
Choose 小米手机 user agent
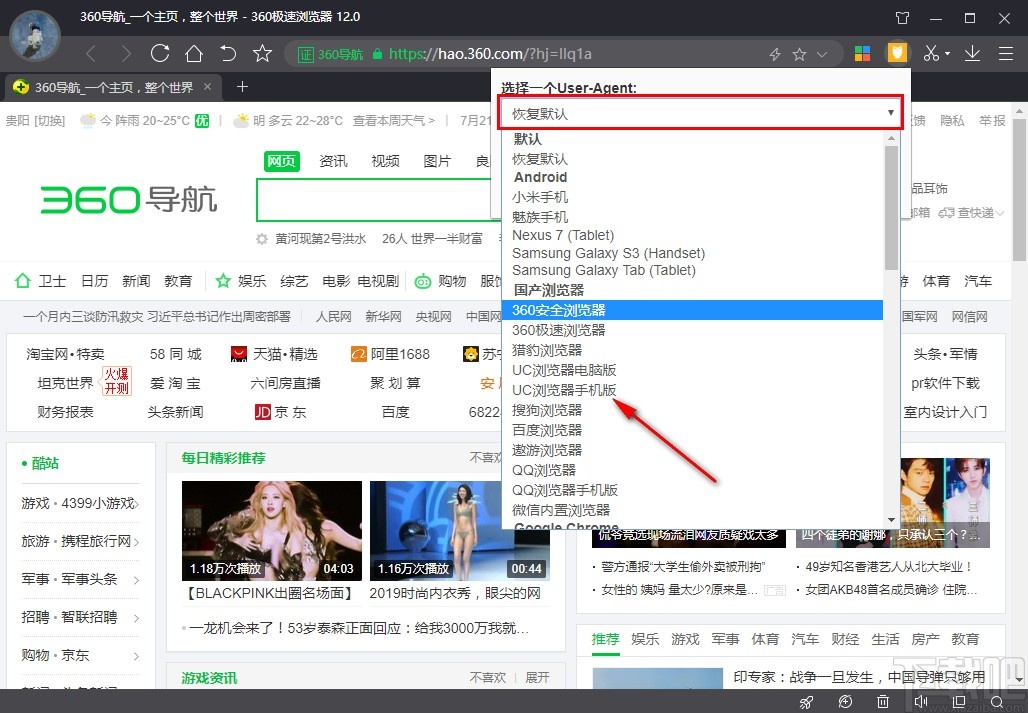(x=540, y=197)
